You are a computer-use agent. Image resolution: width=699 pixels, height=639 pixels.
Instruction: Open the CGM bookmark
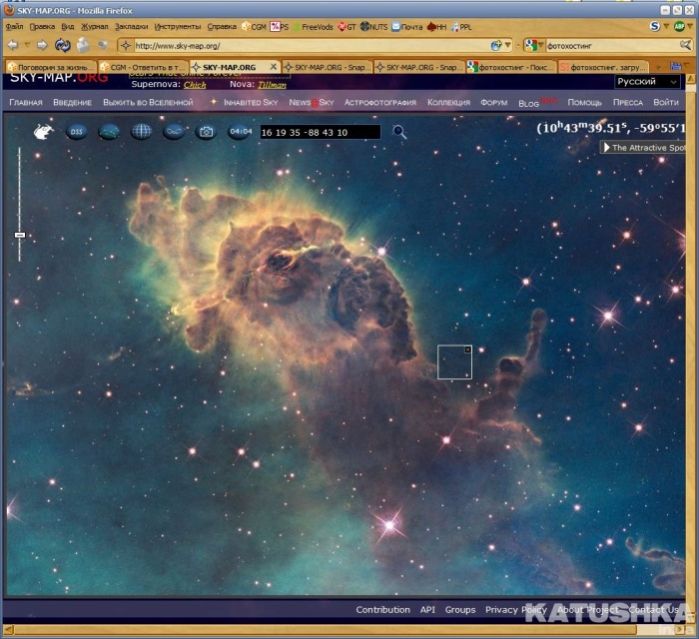point(254,27)
